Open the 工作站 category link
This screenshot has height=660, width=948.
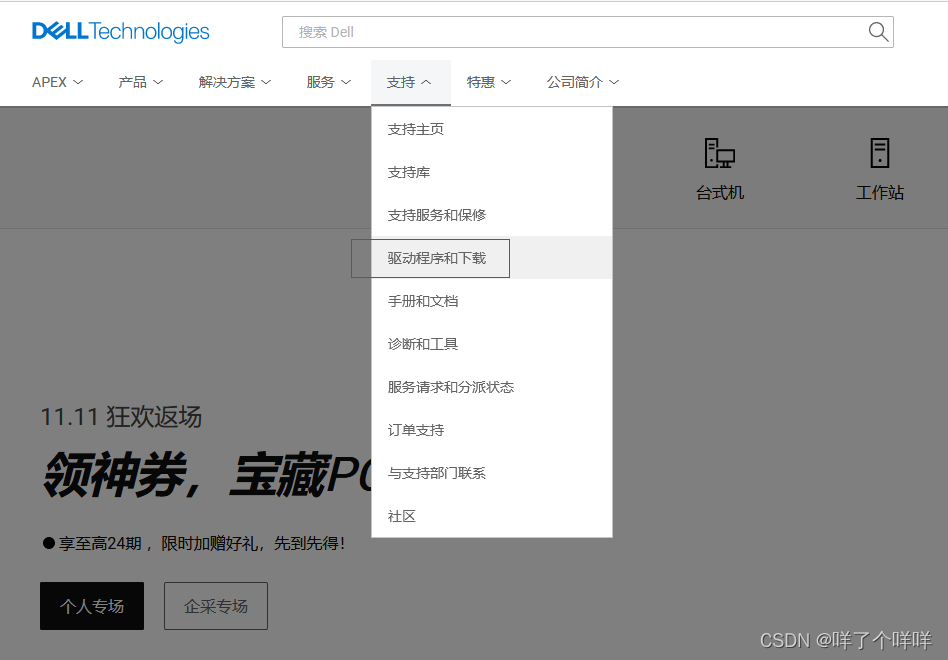point(880,193)
